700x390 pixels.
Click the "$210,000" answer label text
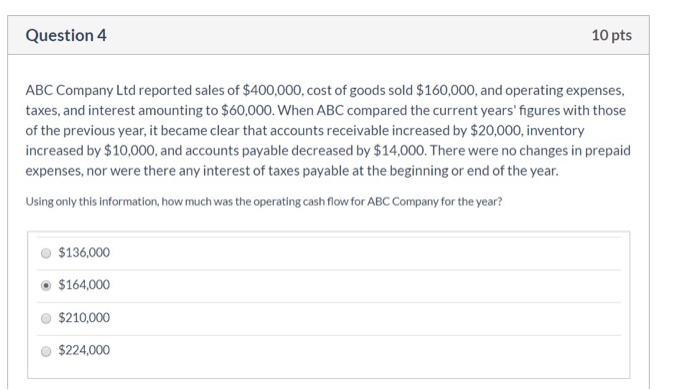84,318
